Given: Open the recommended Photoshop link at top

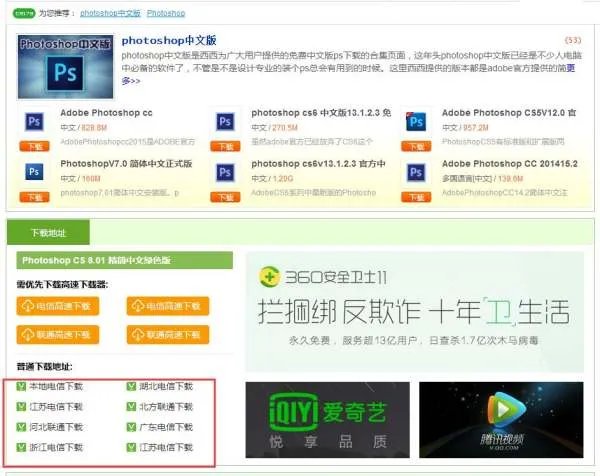Looking at the screenshot, I should (x=166, y=13).
